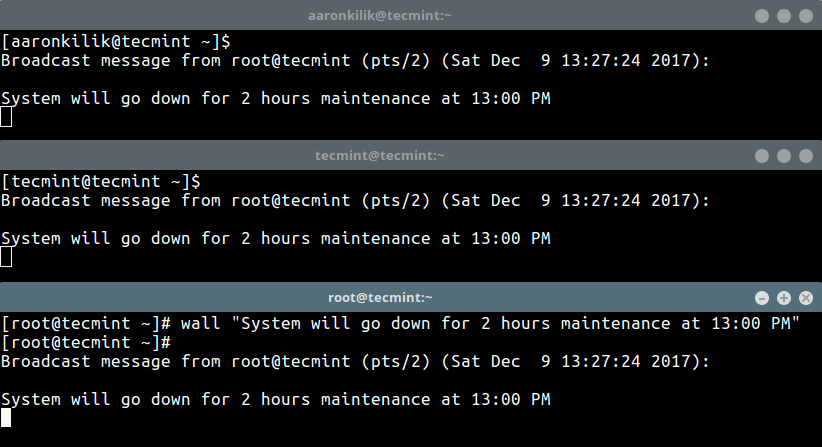Click the hollow cursor in aaronkilik's terminal
This screenshot has width=822, height=447.
[7, 117]
